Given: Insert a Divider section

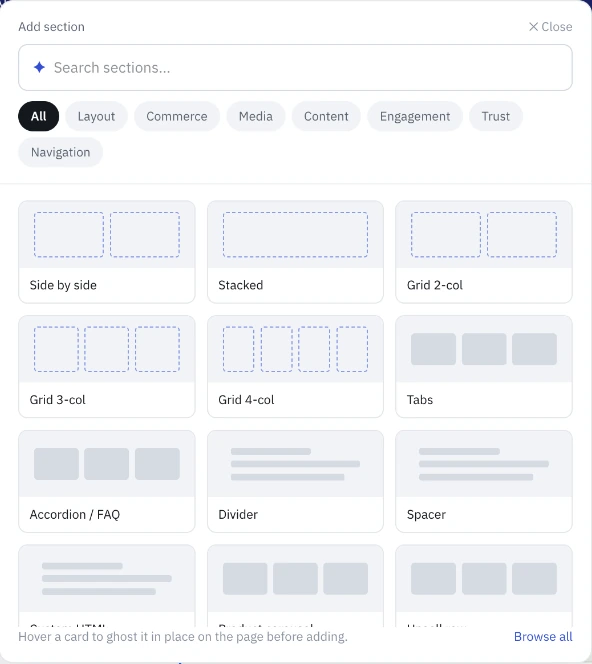Looking at the screenshot, I should tap(295, 481).
